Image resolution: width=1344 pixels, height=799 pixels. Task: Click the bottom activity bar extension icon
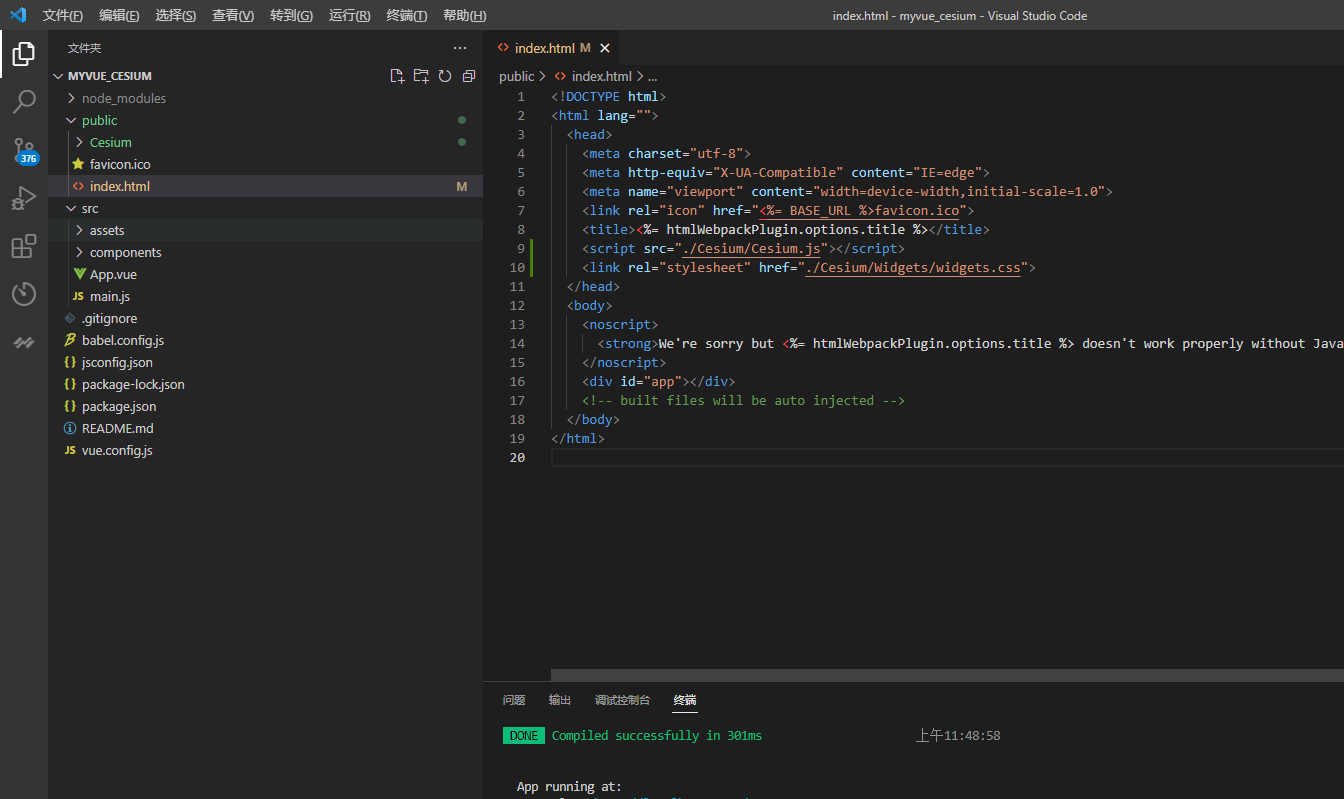tap(24, 342)
